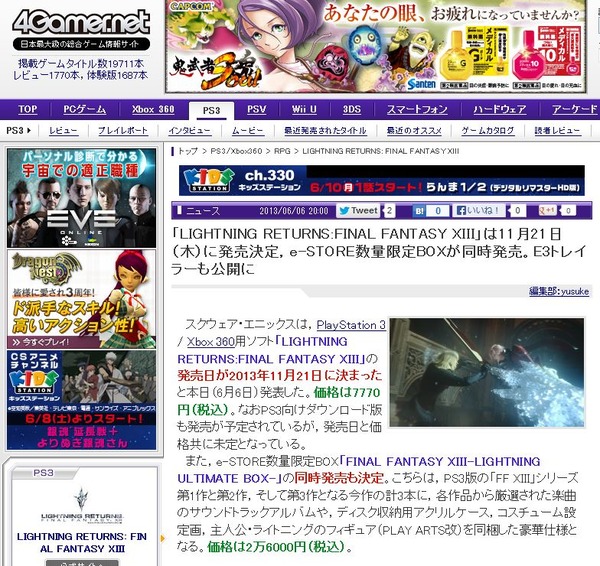Click LIGHTNING RETURNS breadcrumb link

[380, 151]
